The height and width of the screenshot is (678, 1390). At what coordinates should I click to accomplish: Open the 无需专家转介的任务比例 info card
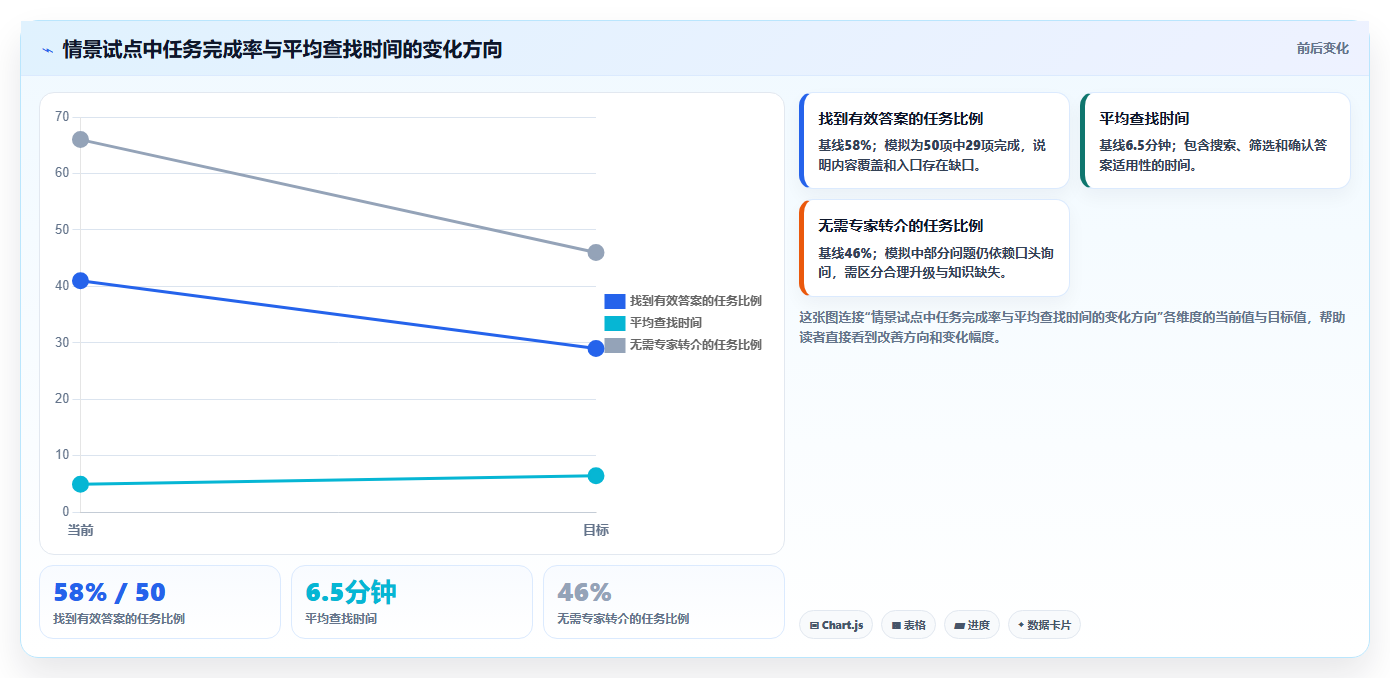[934, 248]
